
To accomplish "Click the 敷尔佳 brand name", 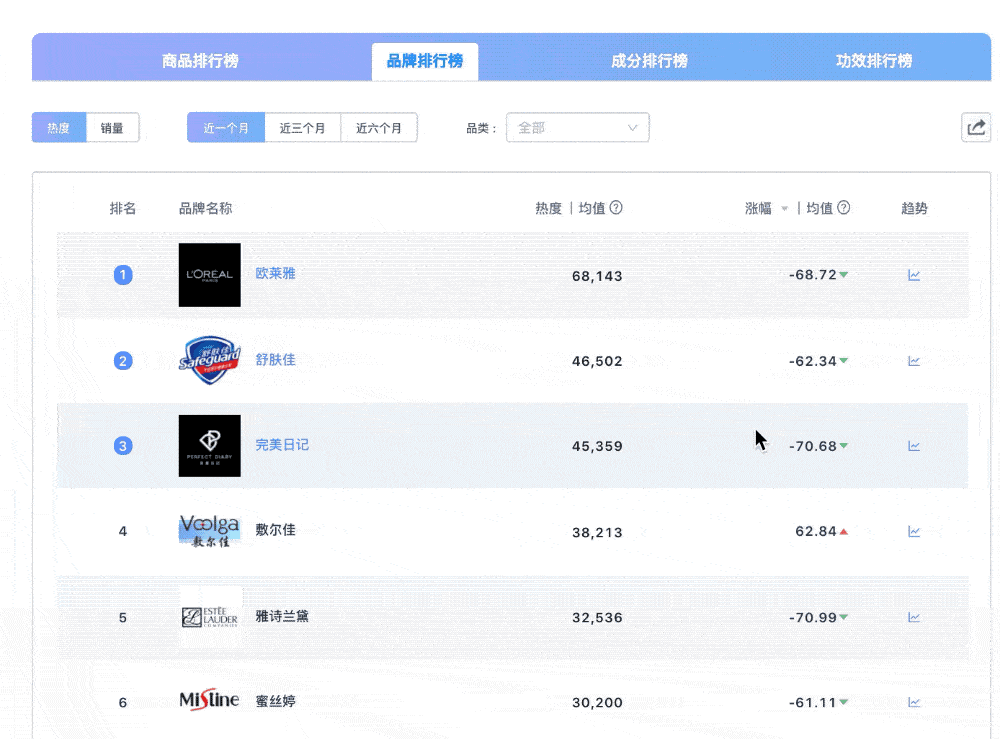I will click(x=276, y=530).
